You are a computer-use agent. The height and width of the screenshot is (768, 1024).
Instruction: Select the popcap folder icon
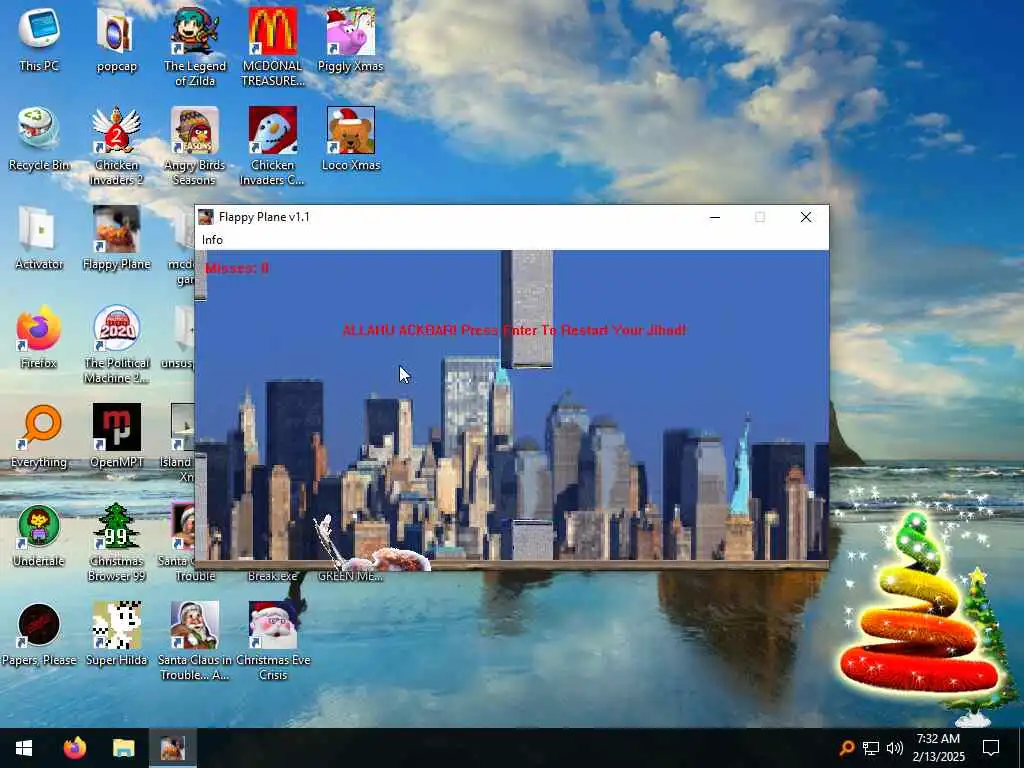click(116, 39)
